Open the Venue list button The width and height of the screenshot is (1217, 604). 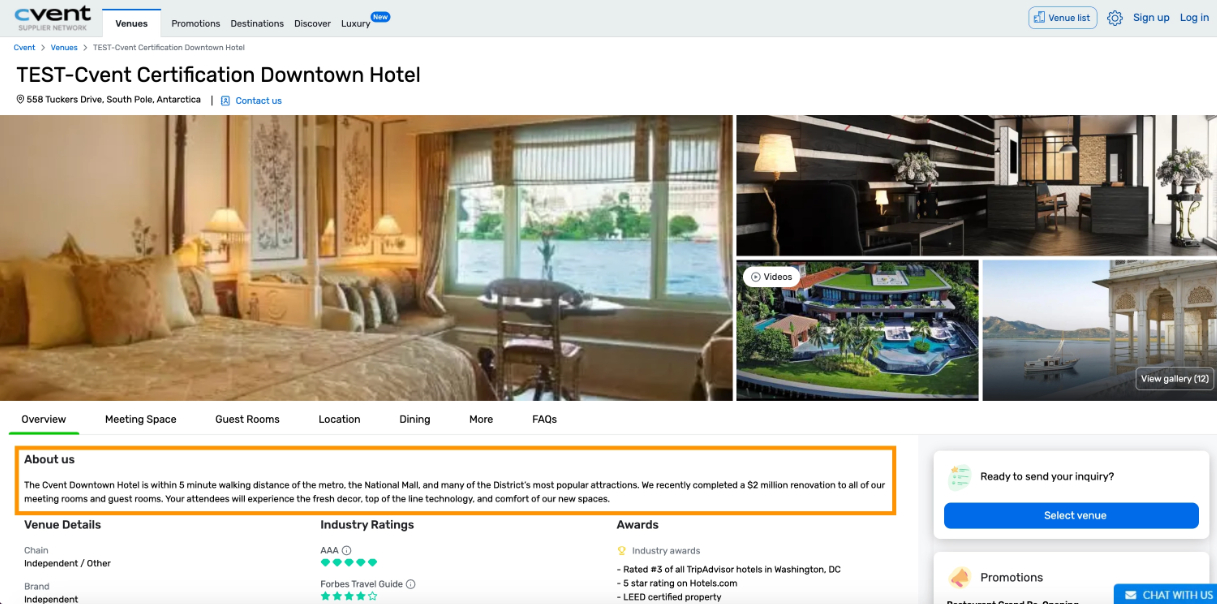click(x=1062, y=18)
